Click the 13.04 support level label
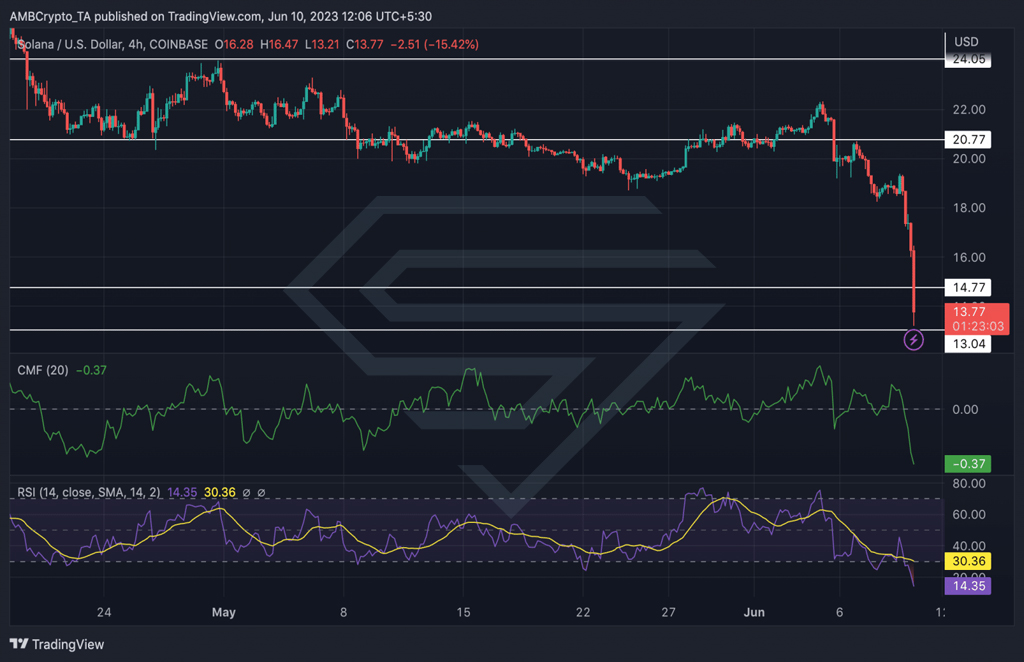The height and width of the screenshot is (662, 1024). click(x=968, y=344)
